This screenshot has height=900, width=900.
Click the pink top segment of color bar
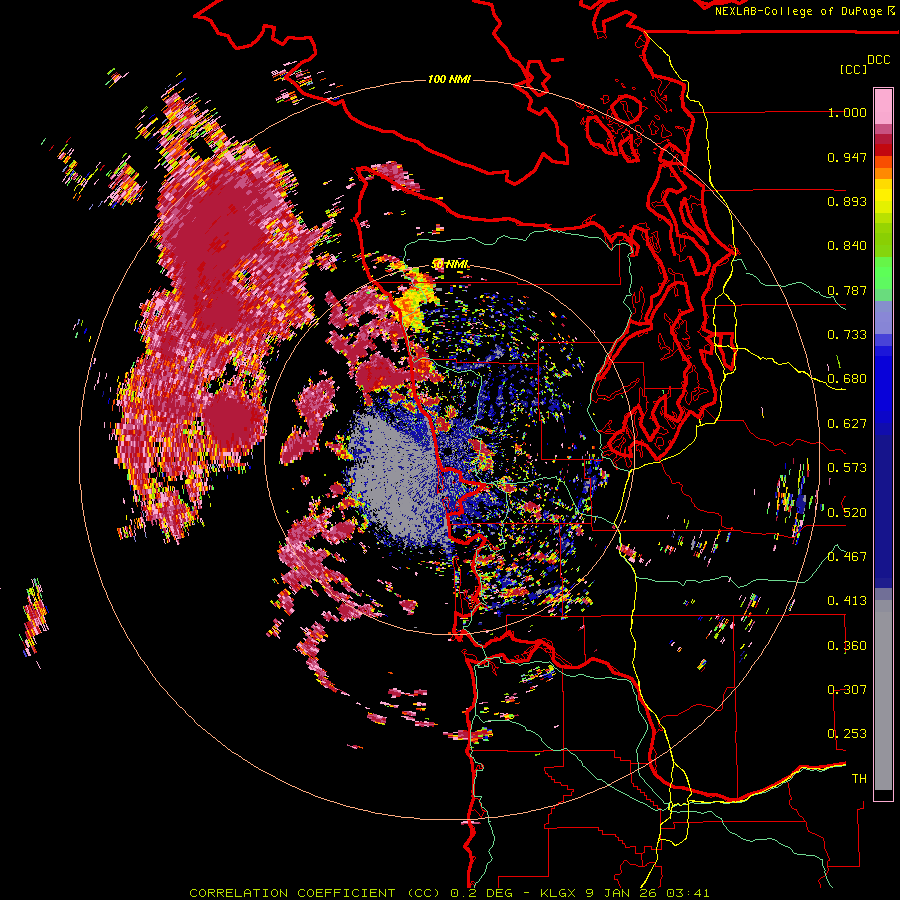(883, 106)
